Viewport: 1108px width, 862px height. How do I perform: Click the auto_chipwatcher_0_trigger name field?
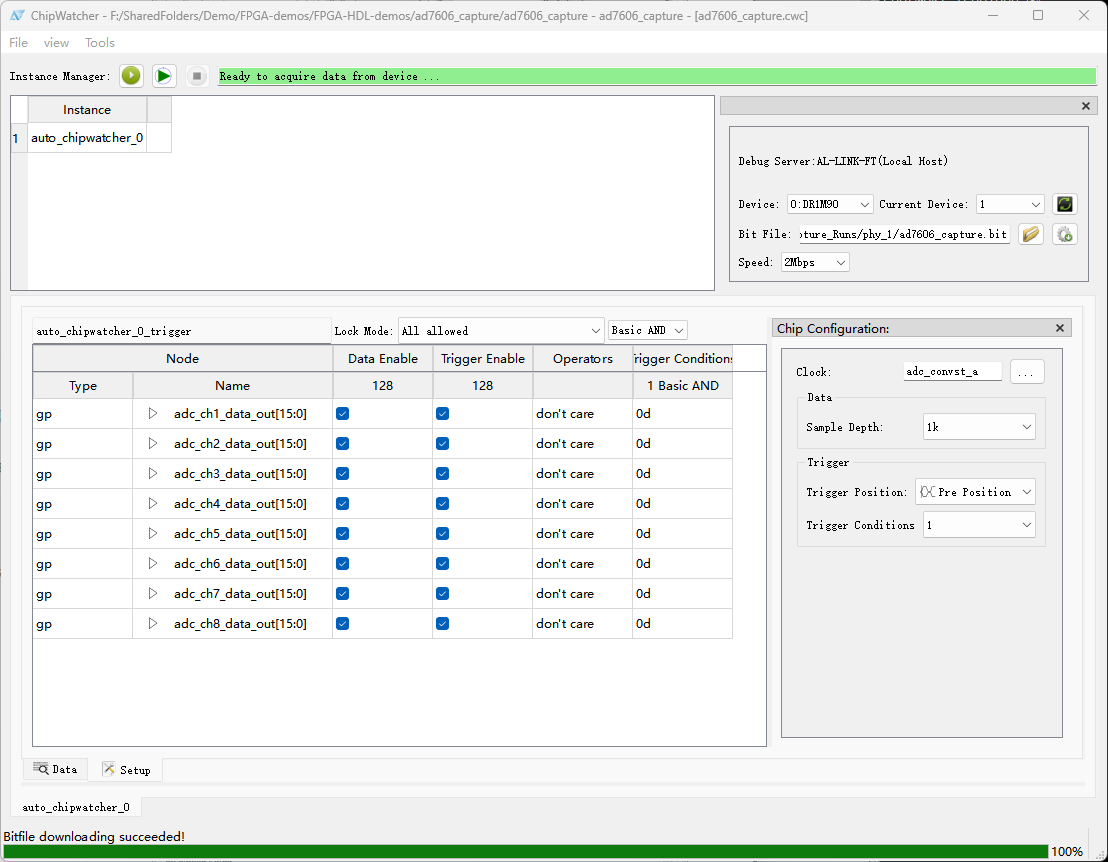pos(182,331)
